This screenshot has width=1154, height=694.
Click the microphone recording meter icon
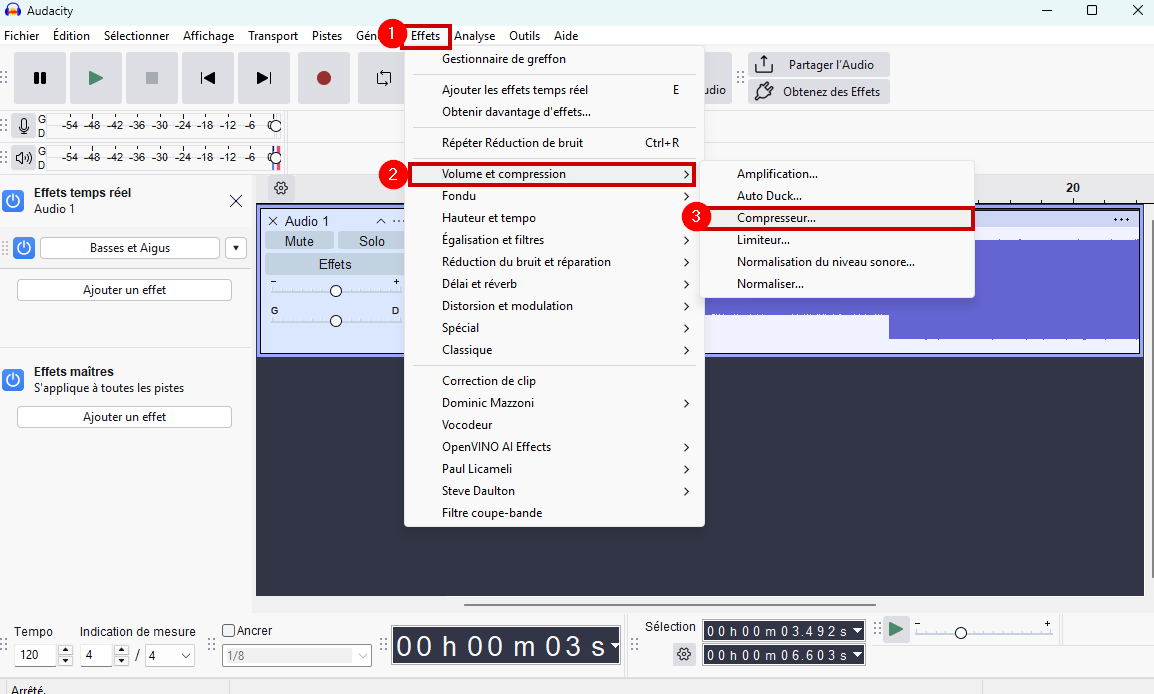24,126
